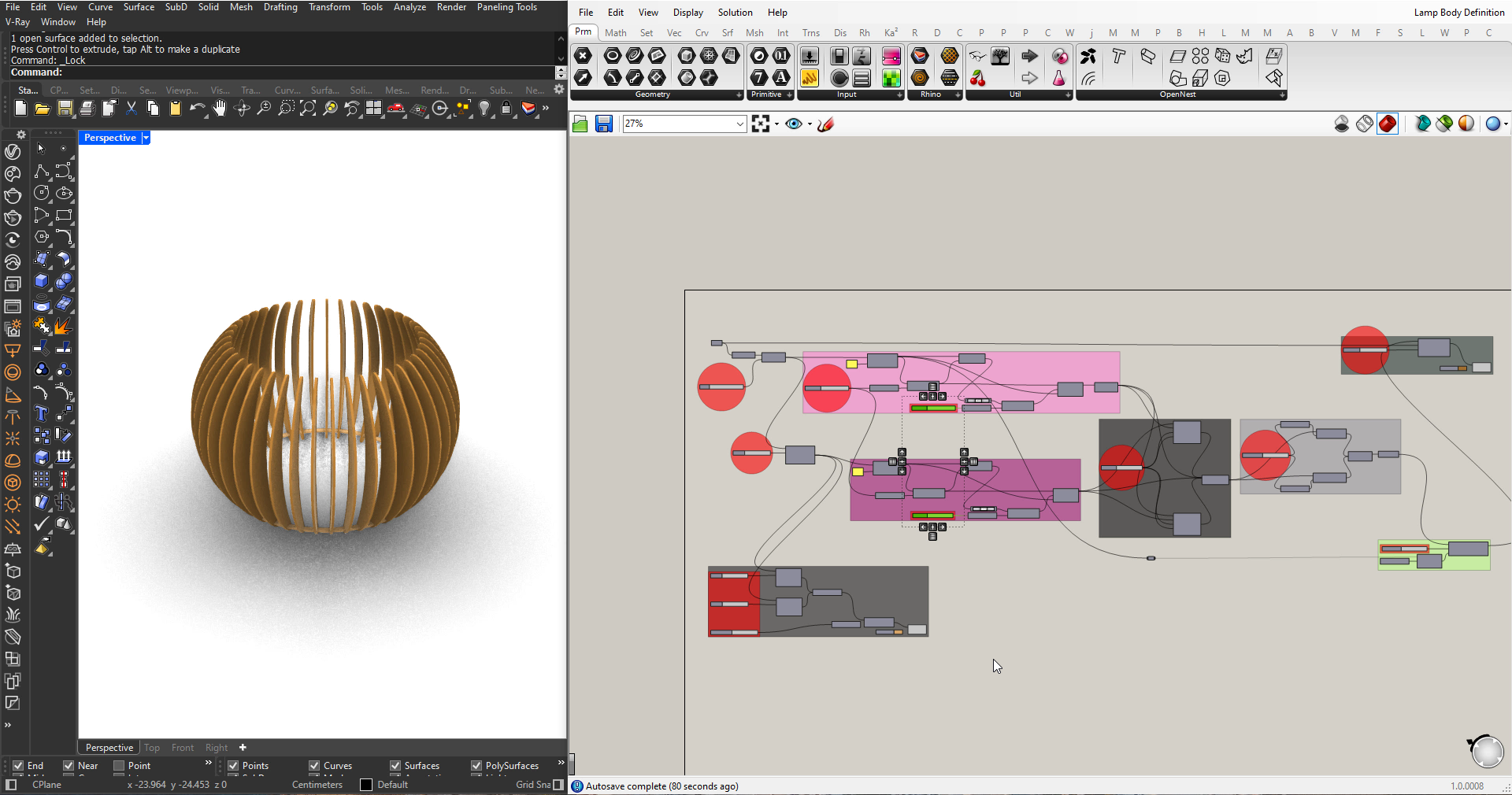1512x795 pixels.
Task: Click the Gradient control icon in Input panel
Action: click(x=891, y=56)
